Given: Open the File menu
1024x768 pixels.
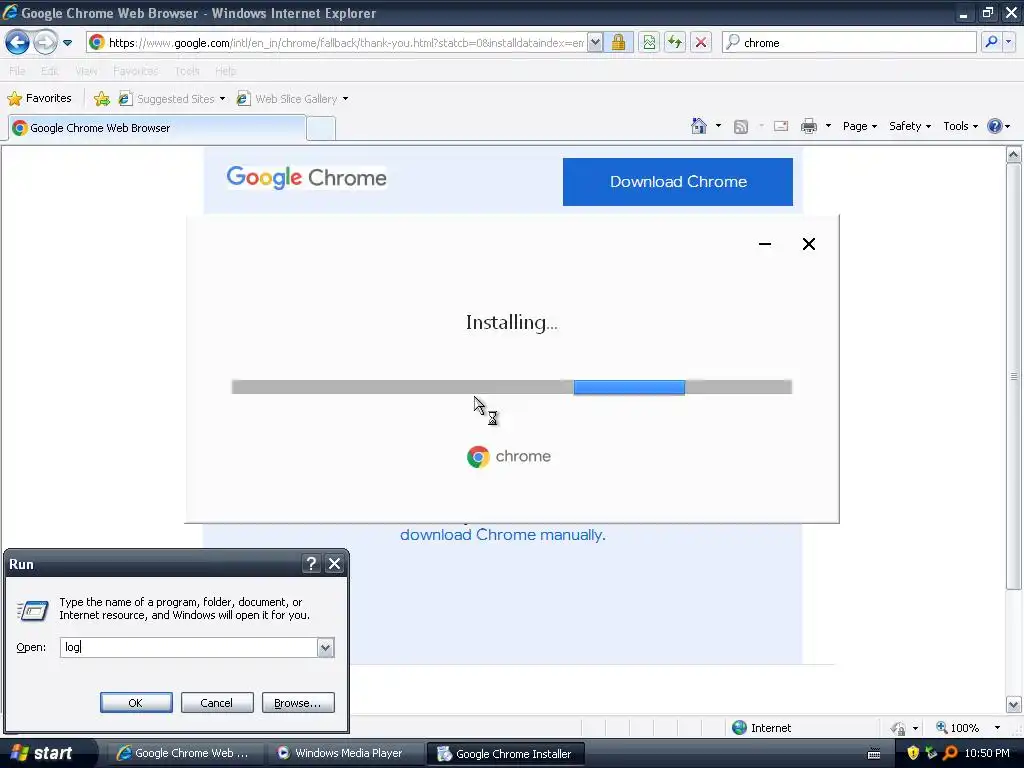Looking at the screenshot, I should [17, 71].
